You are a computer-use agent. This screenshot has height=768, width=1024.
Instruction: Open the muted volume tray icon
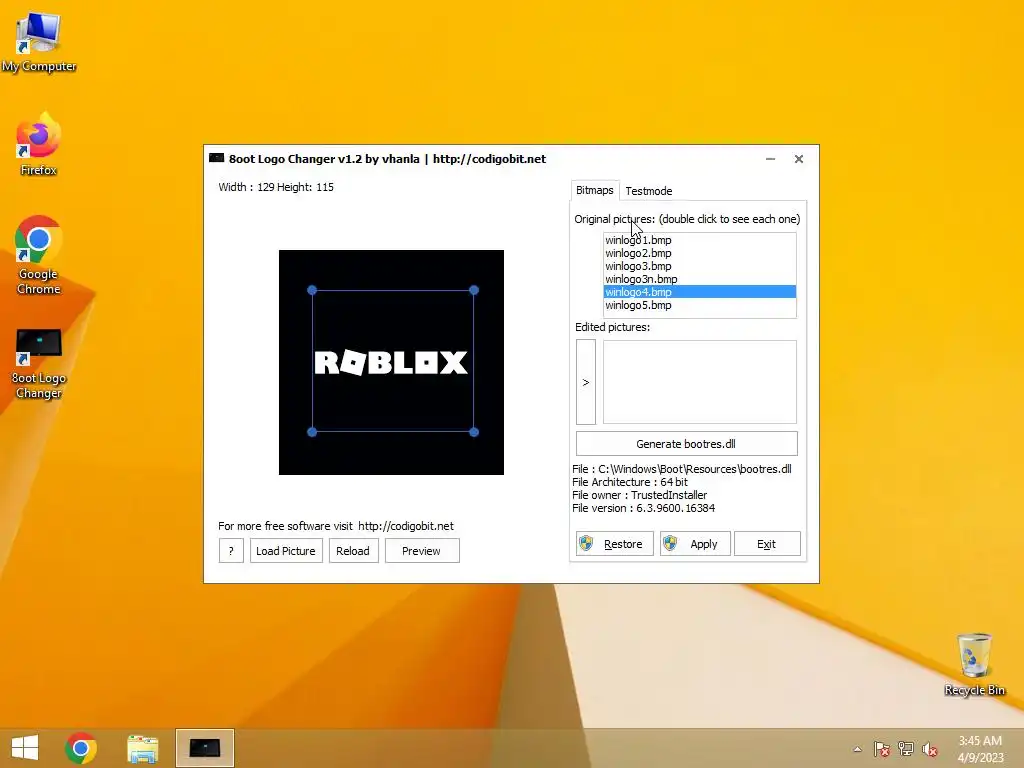pos(930,749)
